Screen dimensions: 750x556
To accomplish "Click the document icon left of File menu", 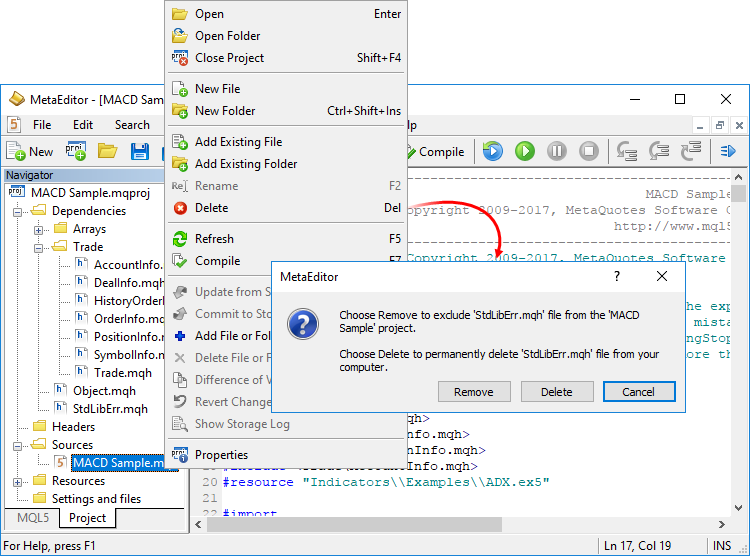I will pos(14,125).
